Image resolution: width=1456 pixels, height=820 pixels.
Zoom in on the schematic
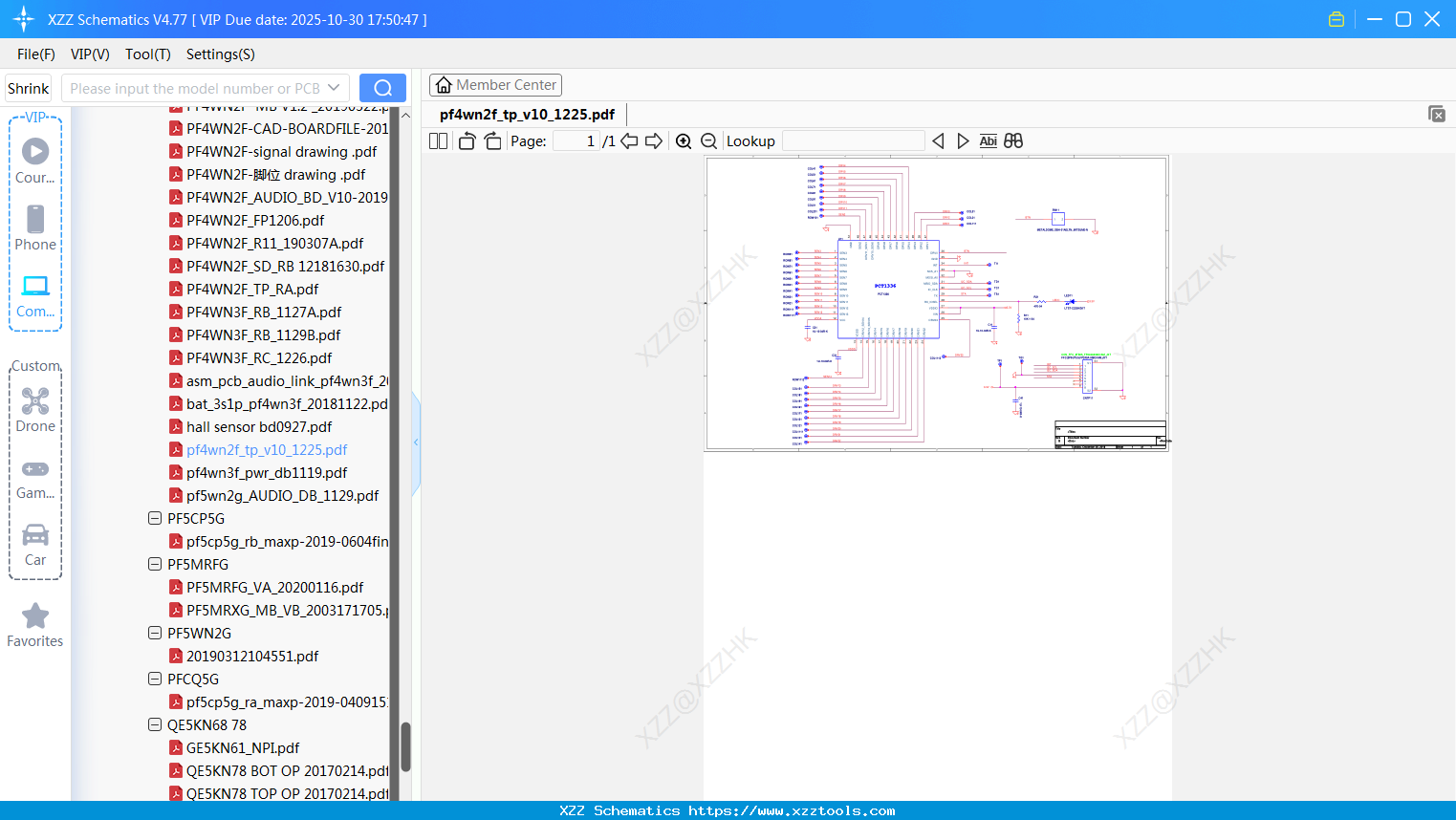(684, 140)
